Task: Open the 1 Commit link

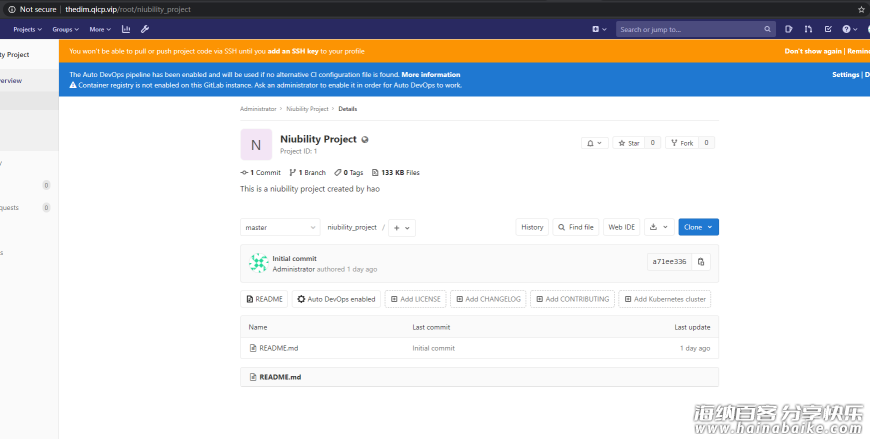Action: [x=261, y=173]
